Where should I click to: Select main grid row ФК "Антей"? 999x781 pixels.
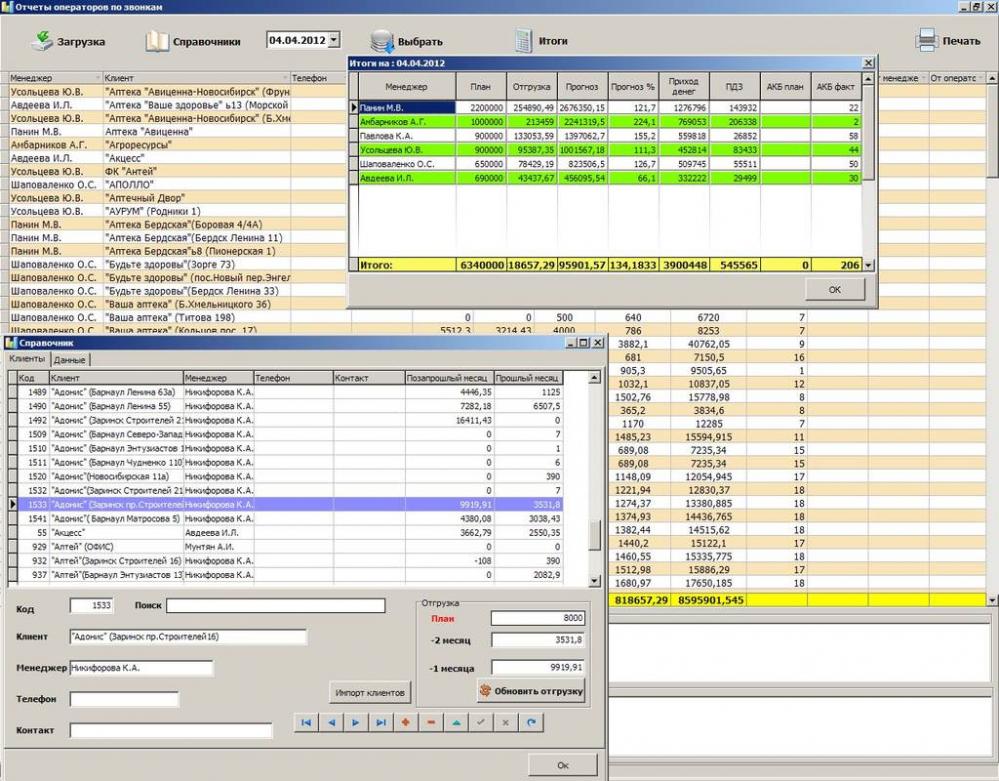(x=178, y=171)
